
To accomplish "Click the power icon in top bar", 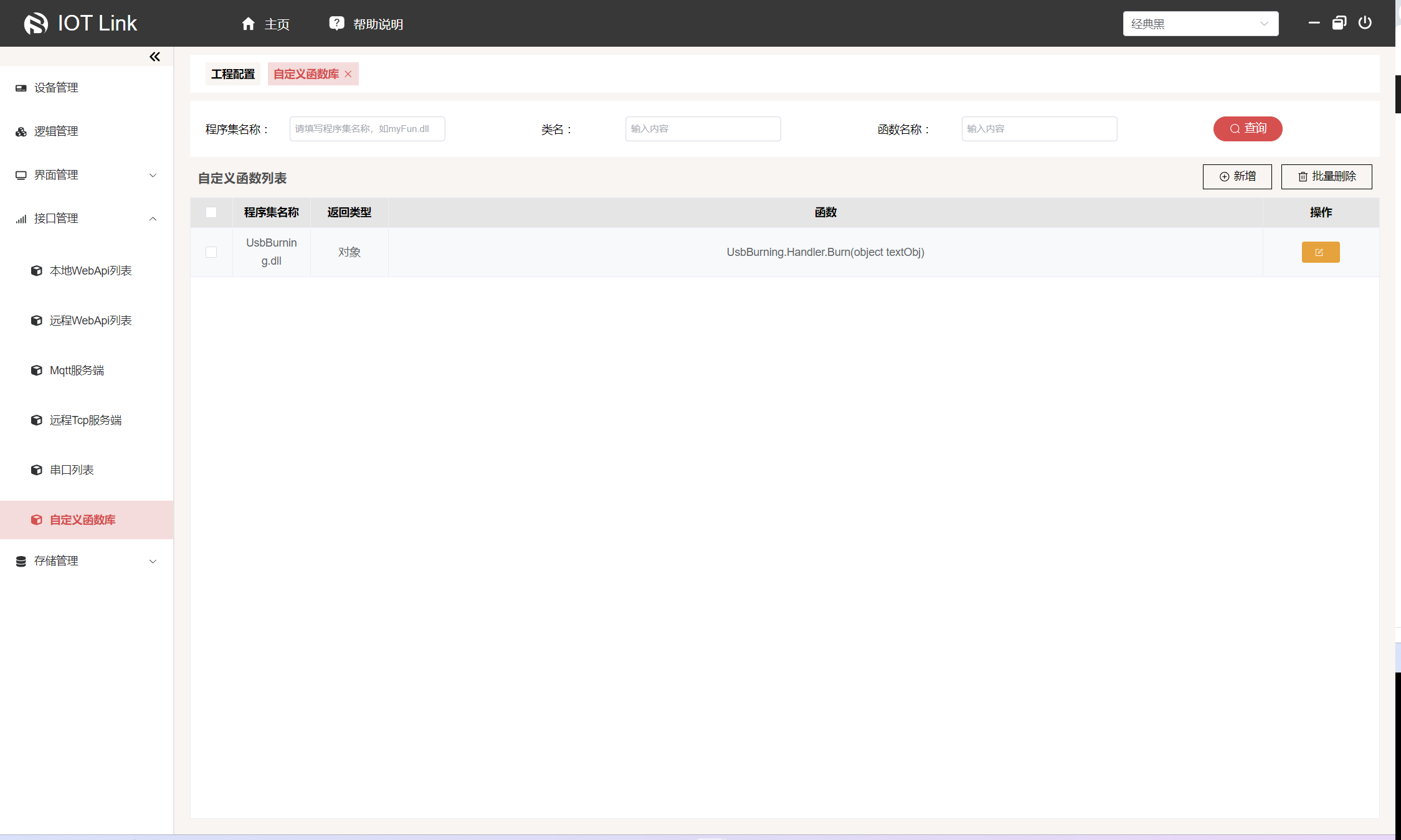I will pyautogui.click(x=1365, y=23).
